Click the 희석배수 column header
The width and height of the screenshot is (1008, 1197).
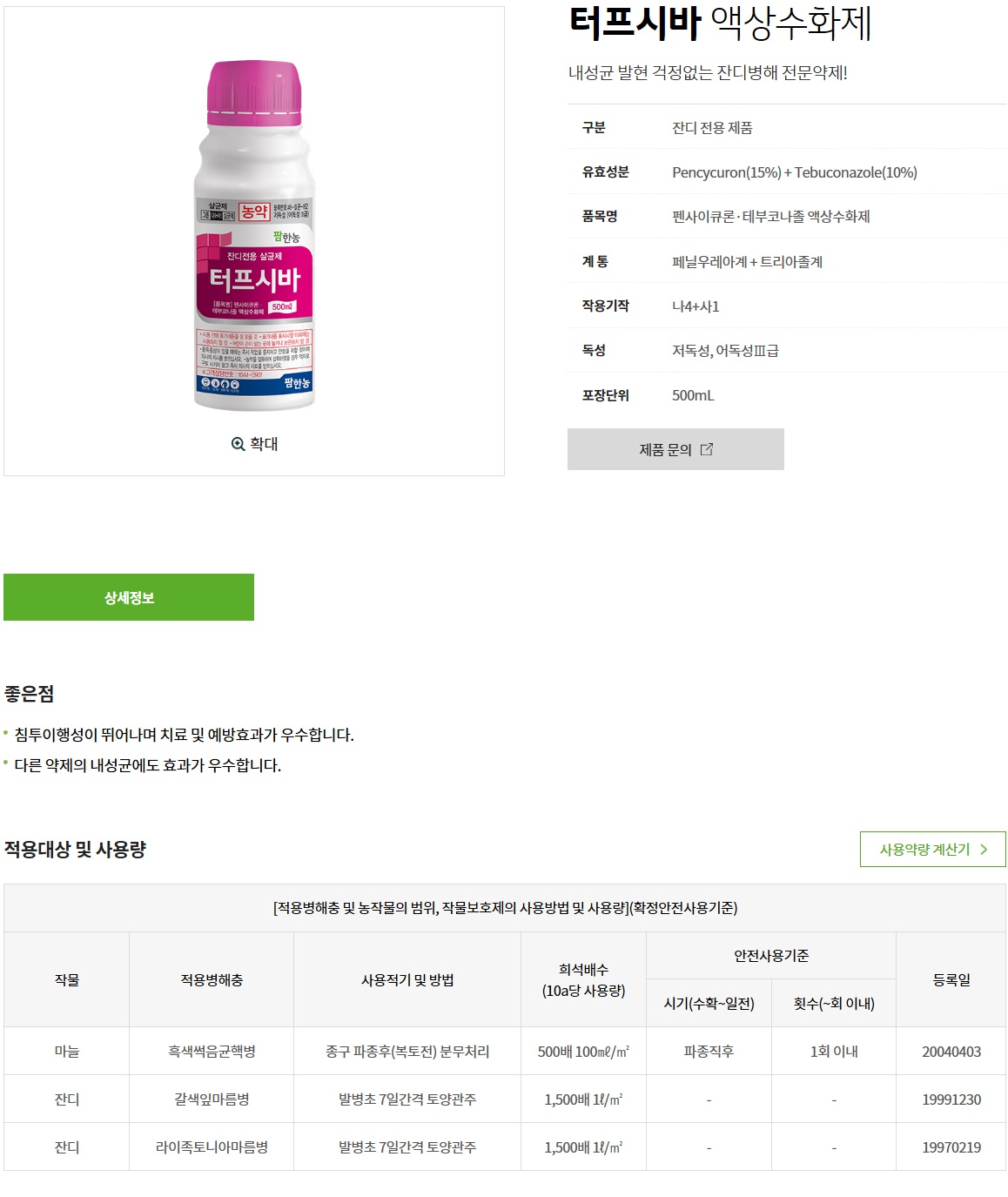coord(583,980)
